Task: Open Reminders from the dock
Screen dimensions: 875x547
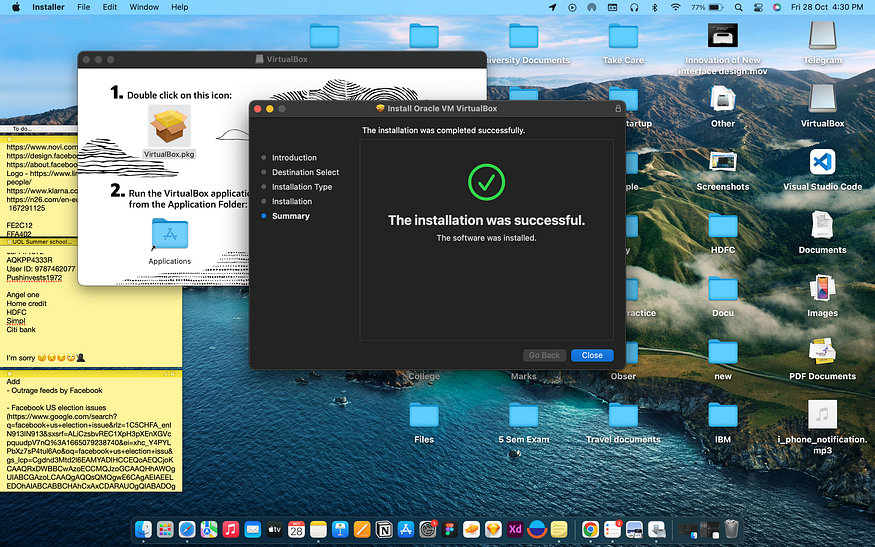Action: click(612, 529)
